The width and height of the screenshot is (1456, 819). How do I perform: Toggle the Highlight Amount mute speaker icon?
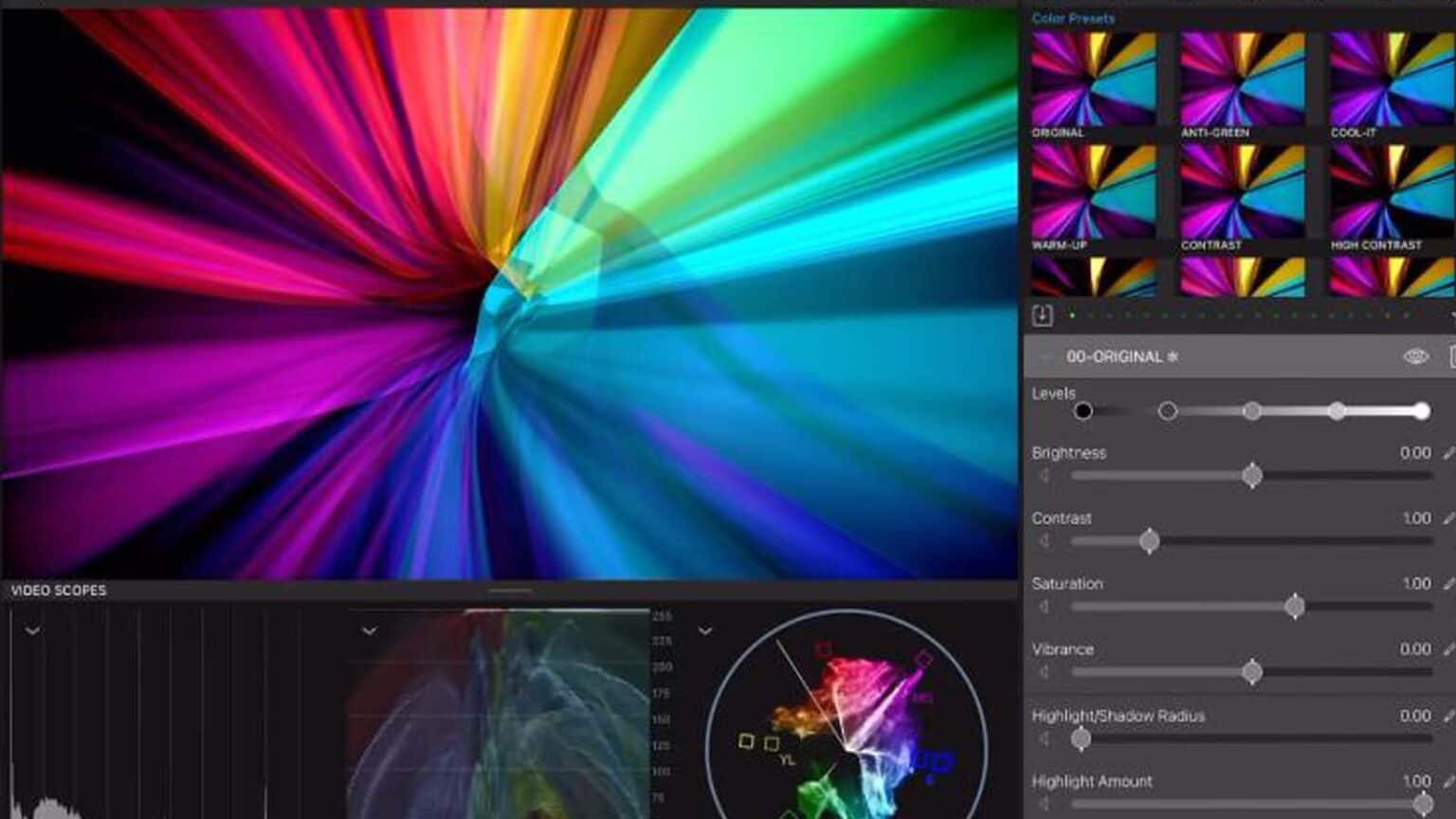click(1044, 803)
